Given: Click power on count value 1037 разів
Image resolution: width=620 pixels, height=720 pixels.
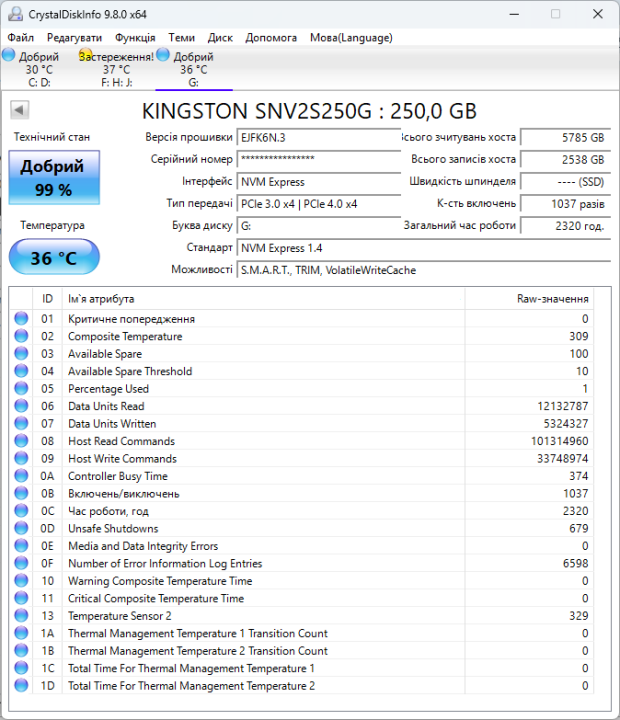Looking at the screenshot, I should pos(565,203).
